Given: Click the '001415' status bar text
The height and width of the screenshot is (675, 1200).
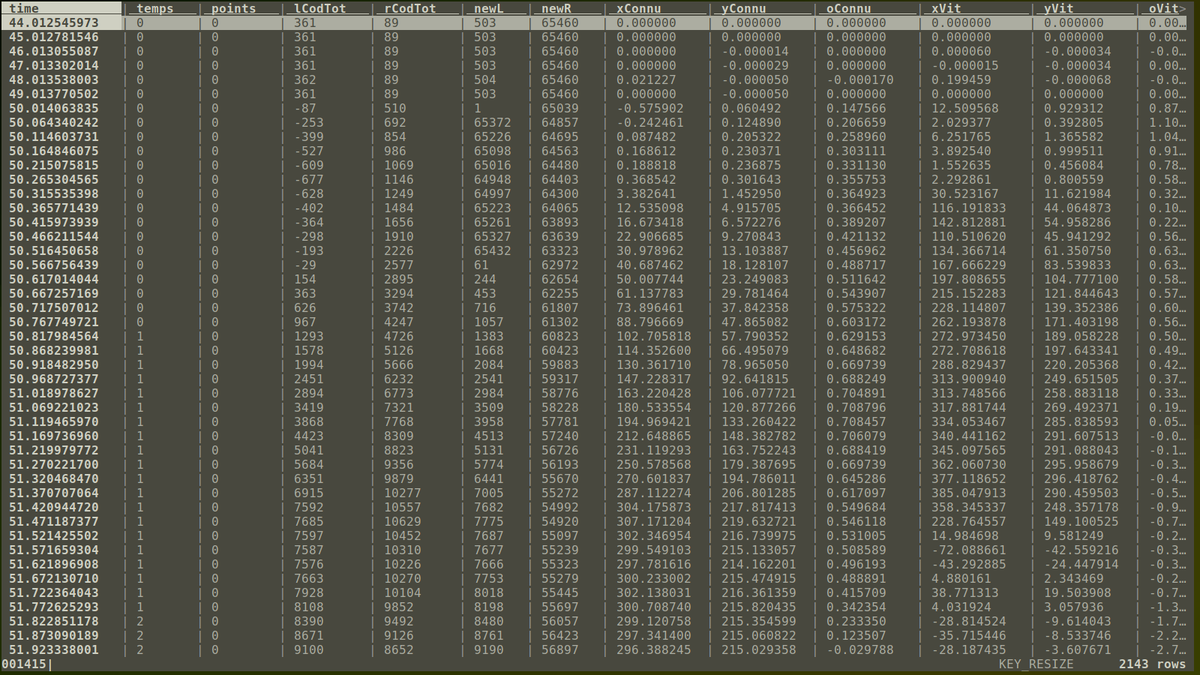Looking at the screenshot, I should click(x=22, y=664).
